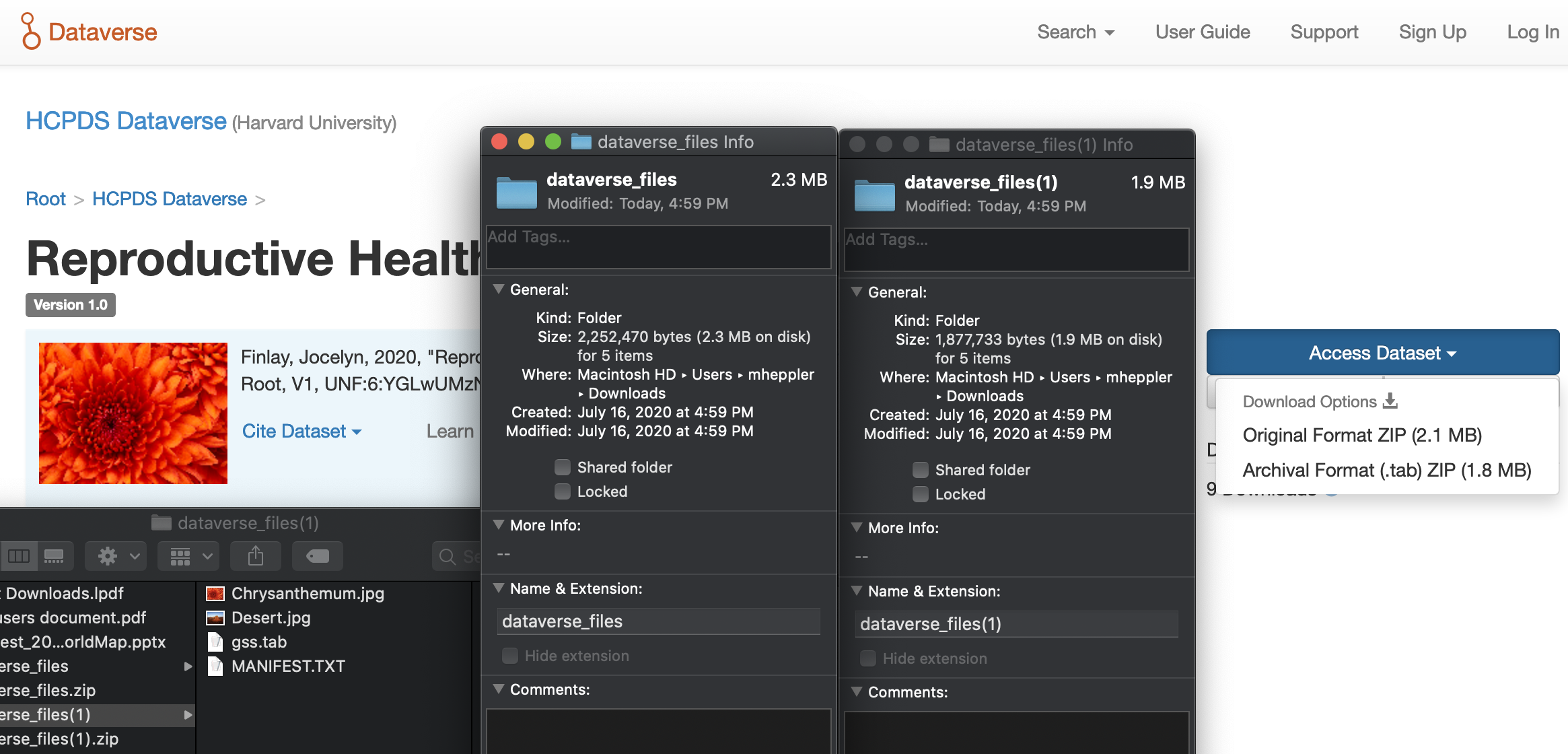Screen dimensions: 1568x754
Task: Click the Finder share icon
Action: (256, 556)
